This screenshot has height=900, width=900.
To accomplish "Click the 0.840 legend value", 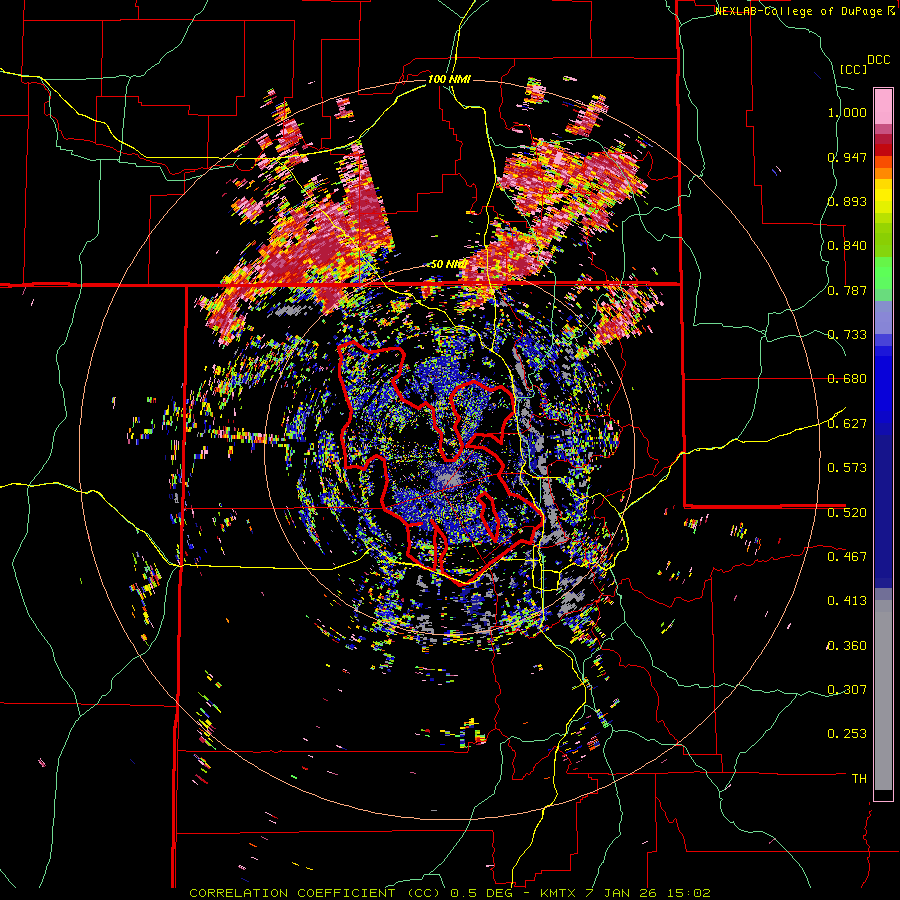I will click(847, 246).
